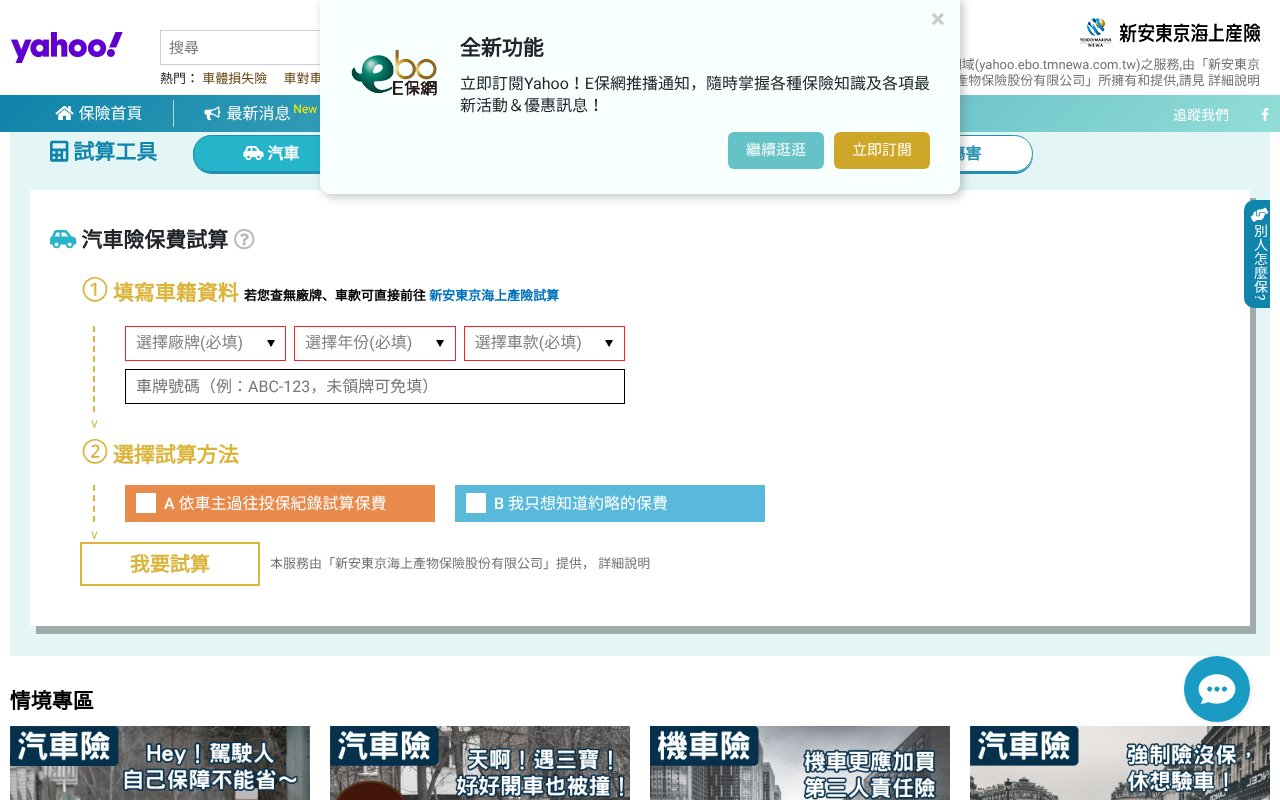Viewport: 1280px width, 800px height.
Task: Click the Facebook icon in the navigation bar
Action: point(1265,114)
